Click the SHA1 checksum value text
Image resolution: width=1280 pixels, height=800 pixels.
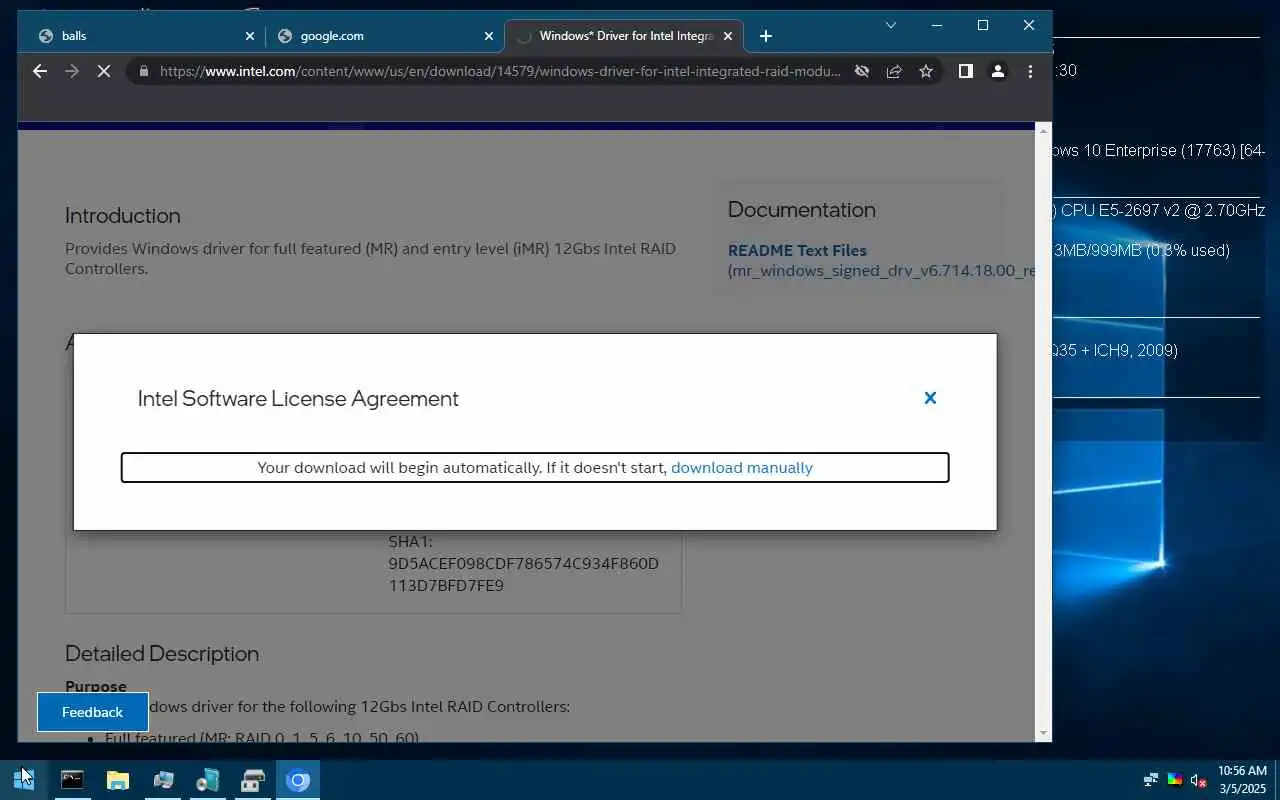[524, 575]
